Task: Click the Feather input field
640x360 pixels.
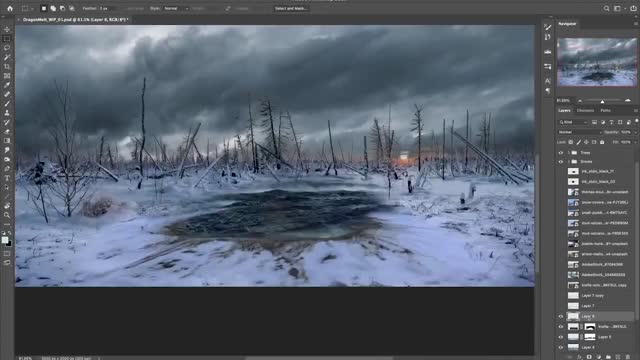Action: point(109,8)
